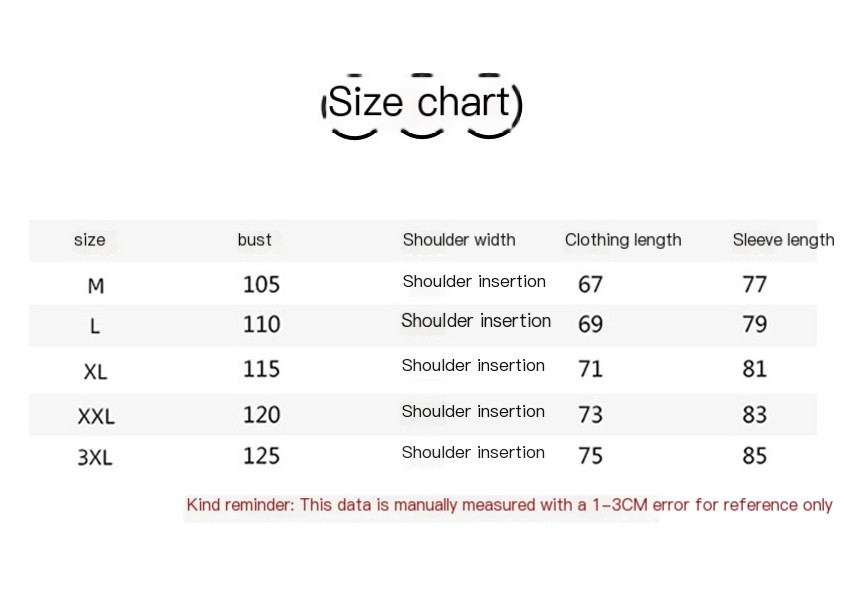Click the M size row label
This screenshot has height=613, width=858.
pos(96,286)
